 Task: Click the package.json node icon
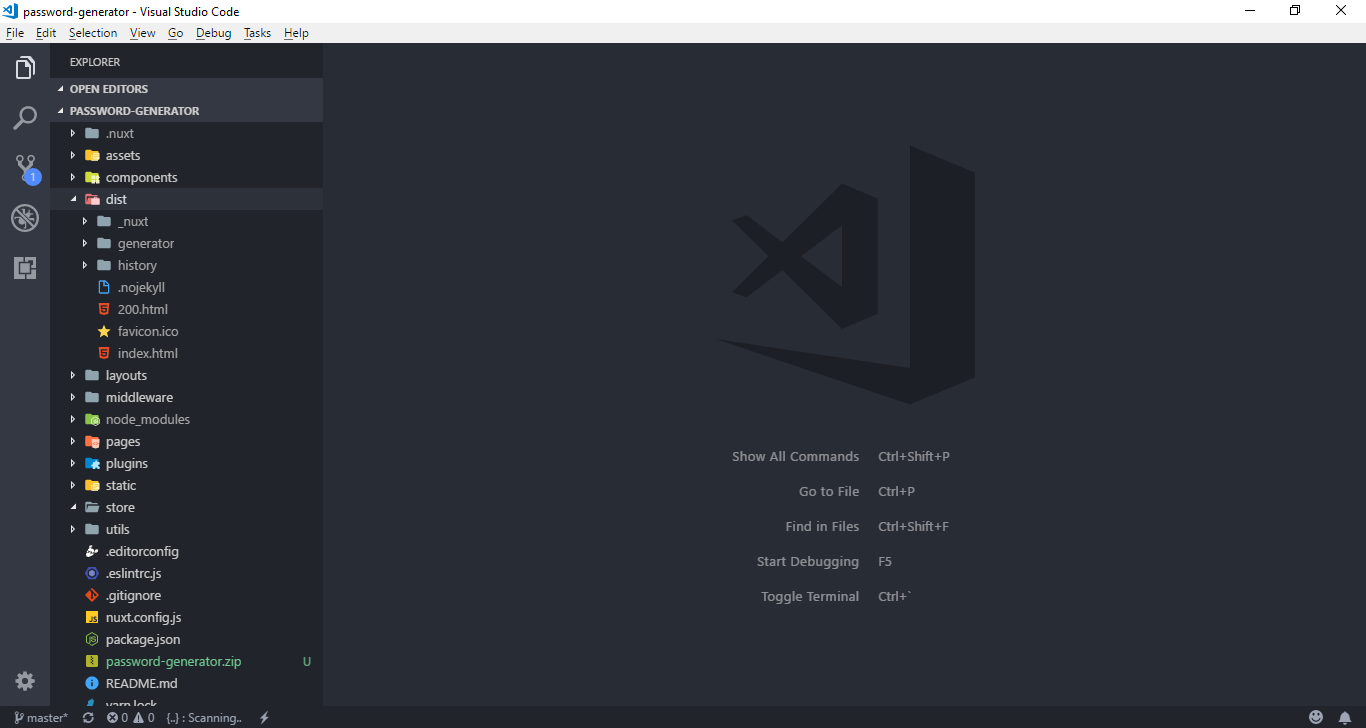92,639
